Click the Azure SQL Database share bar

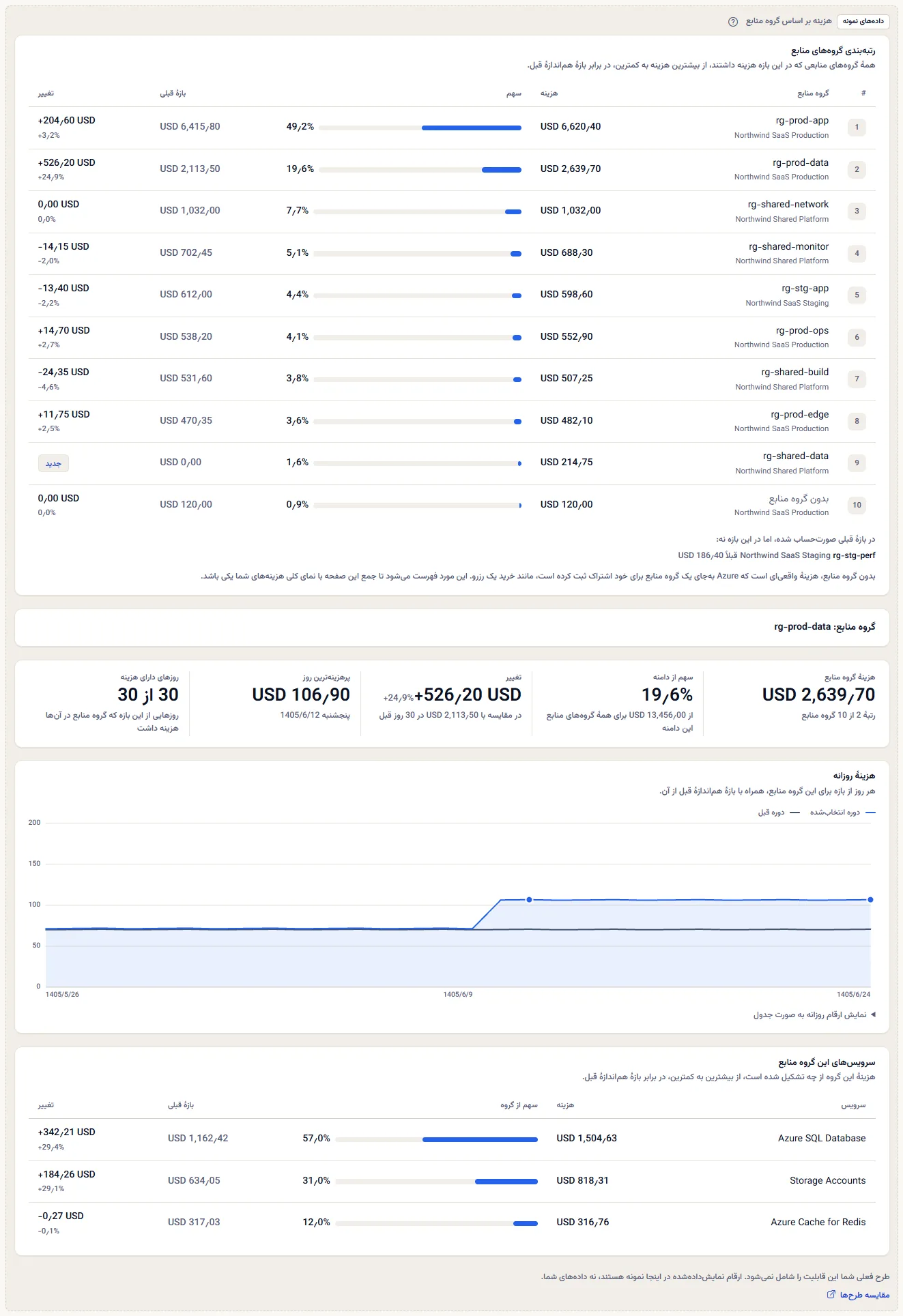click(436, 1139)
